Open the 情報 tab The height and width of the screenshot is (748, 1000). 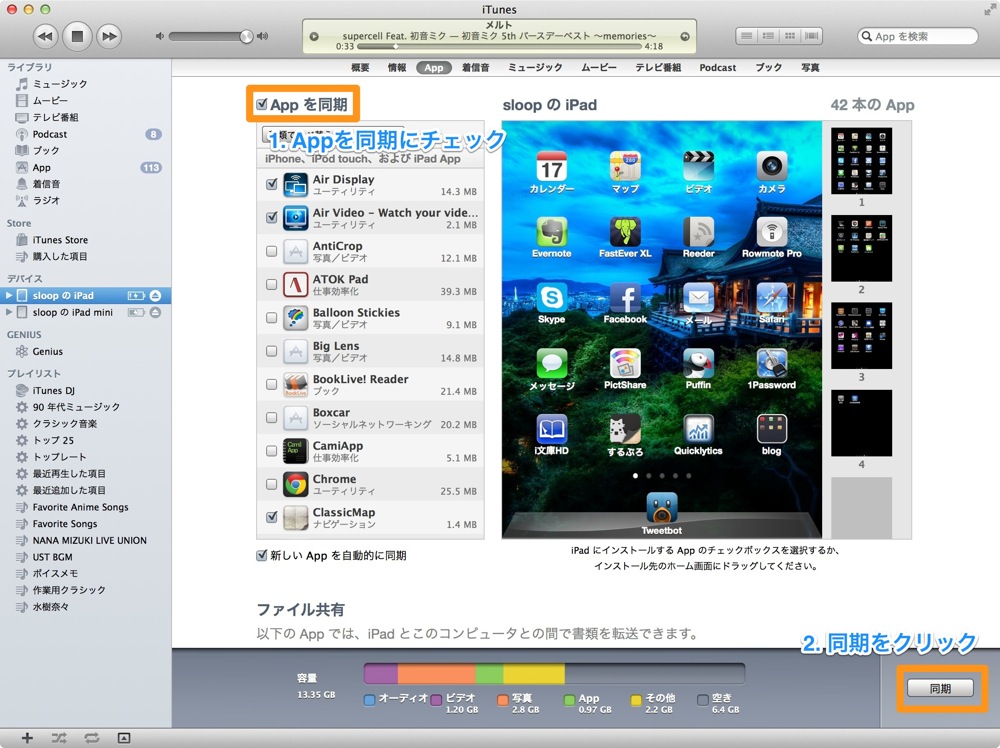(x=397, y=68)
